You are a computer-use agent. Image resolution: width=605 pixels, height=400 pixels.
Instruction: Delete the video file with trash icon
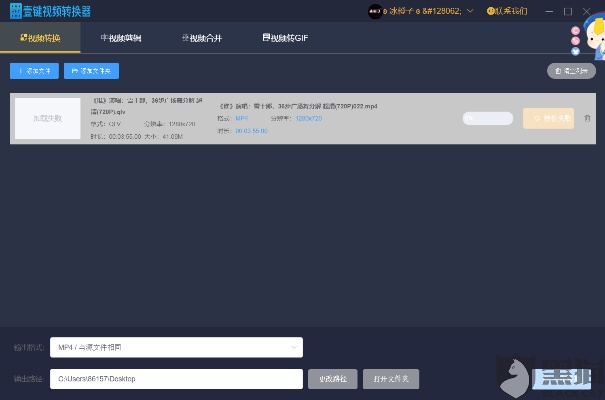587,118
